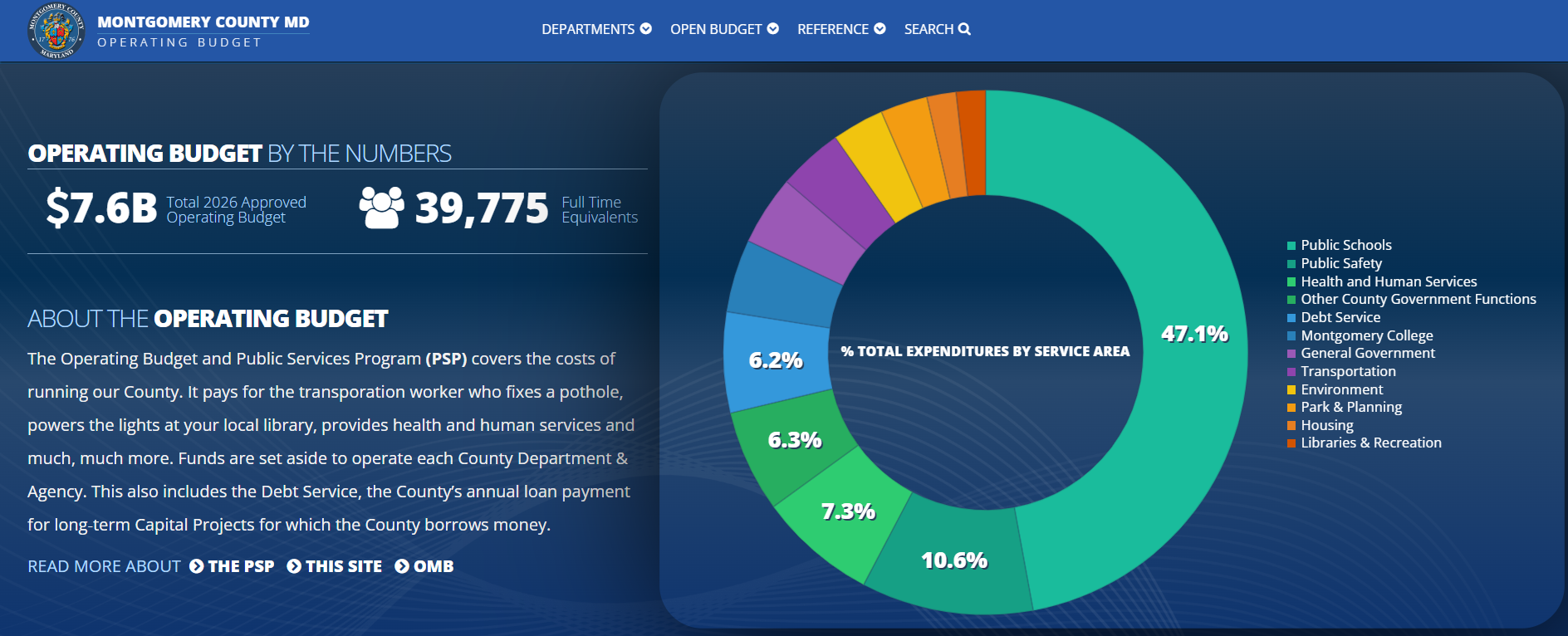The image size is (1568, 636).
Task: Click the arrow icon before THE PSP
Action: (x=197, y=566)
